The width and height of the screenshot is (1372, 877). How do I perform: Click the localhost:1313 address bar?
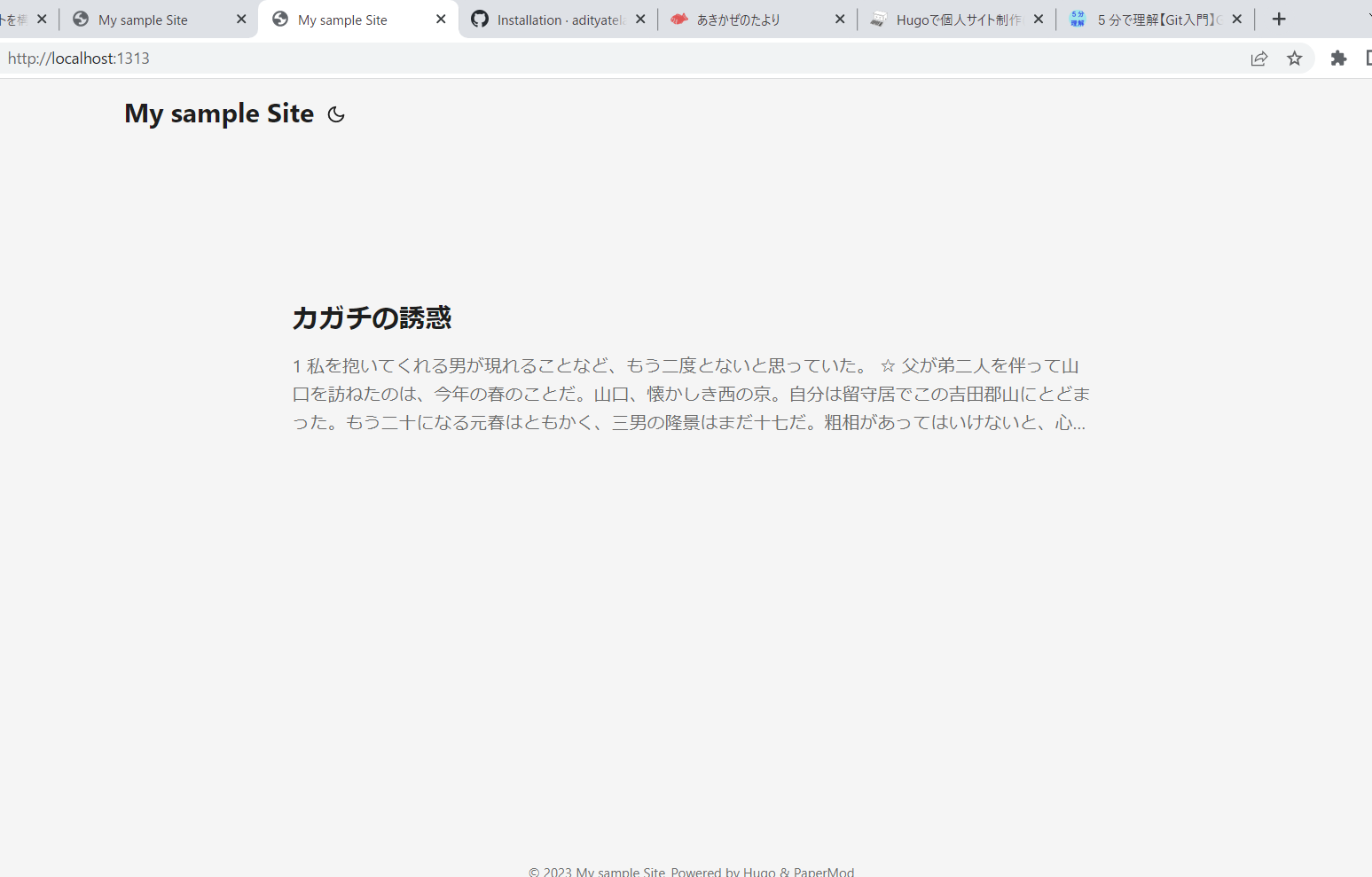(532, 59)
